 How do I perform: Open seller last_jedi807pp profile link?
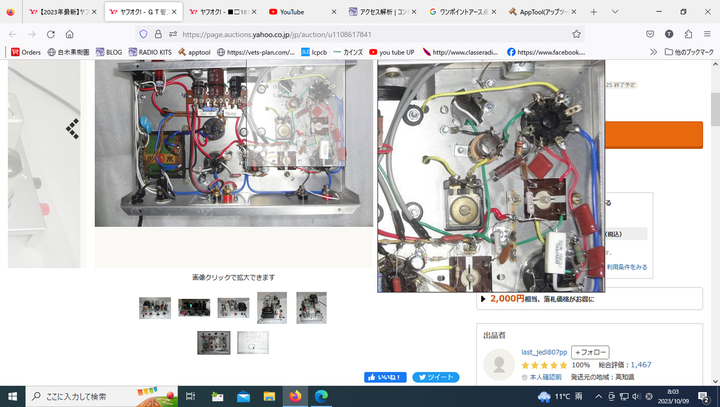coord(544,352)
